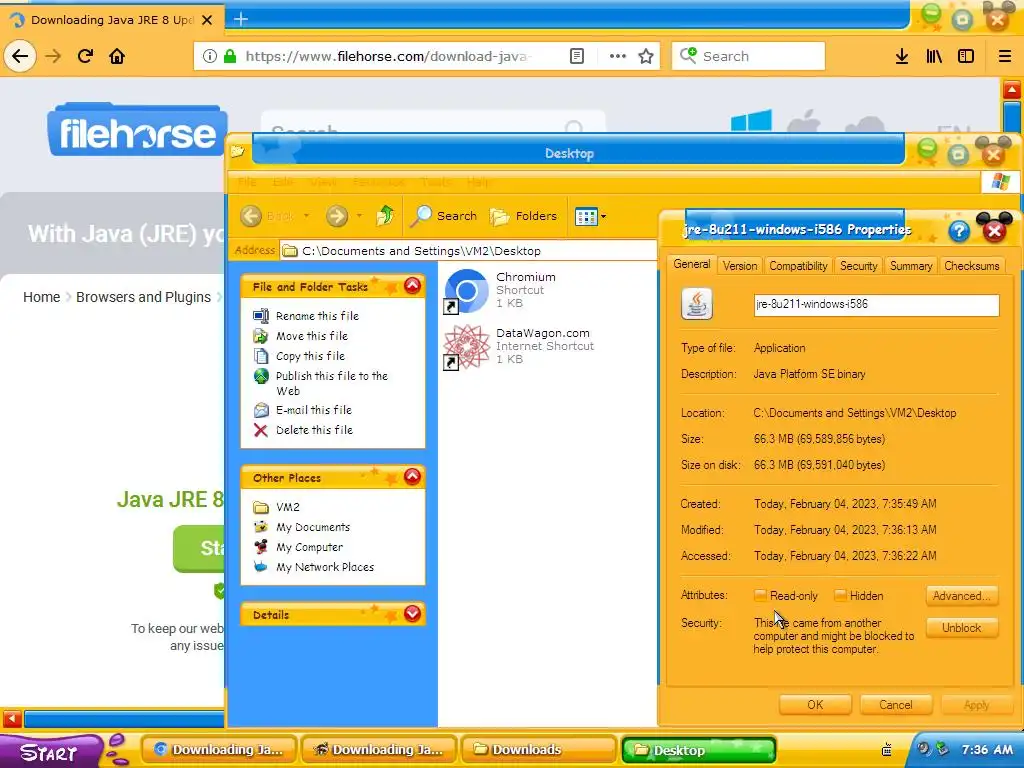Click Explorer address bar path field
This screenshot has height=768, width=1024.
(x=468, y=251)
